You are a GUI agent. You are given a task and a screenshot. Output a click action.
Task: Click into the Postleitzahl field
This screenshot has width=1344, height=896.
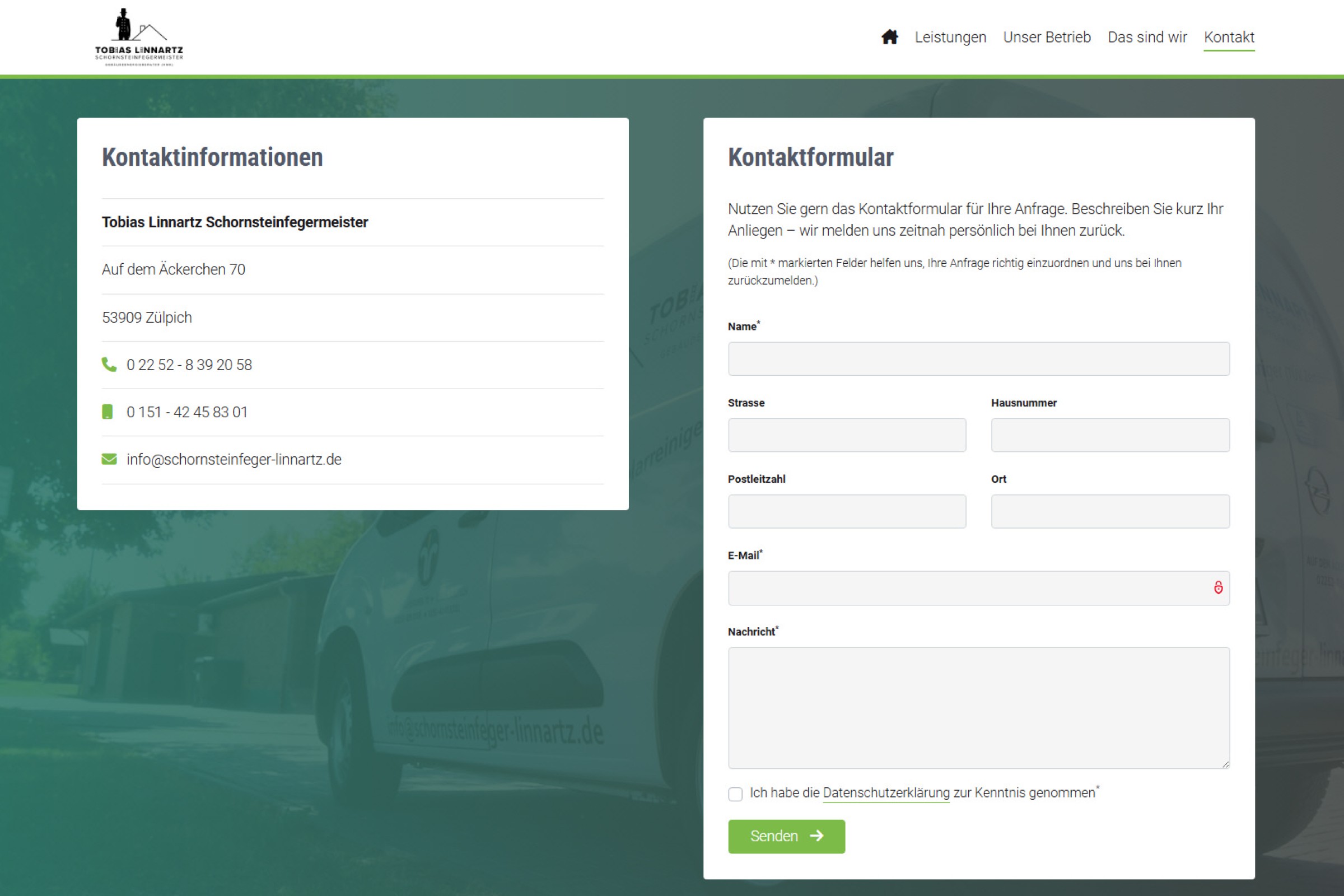tap(847, 511)
